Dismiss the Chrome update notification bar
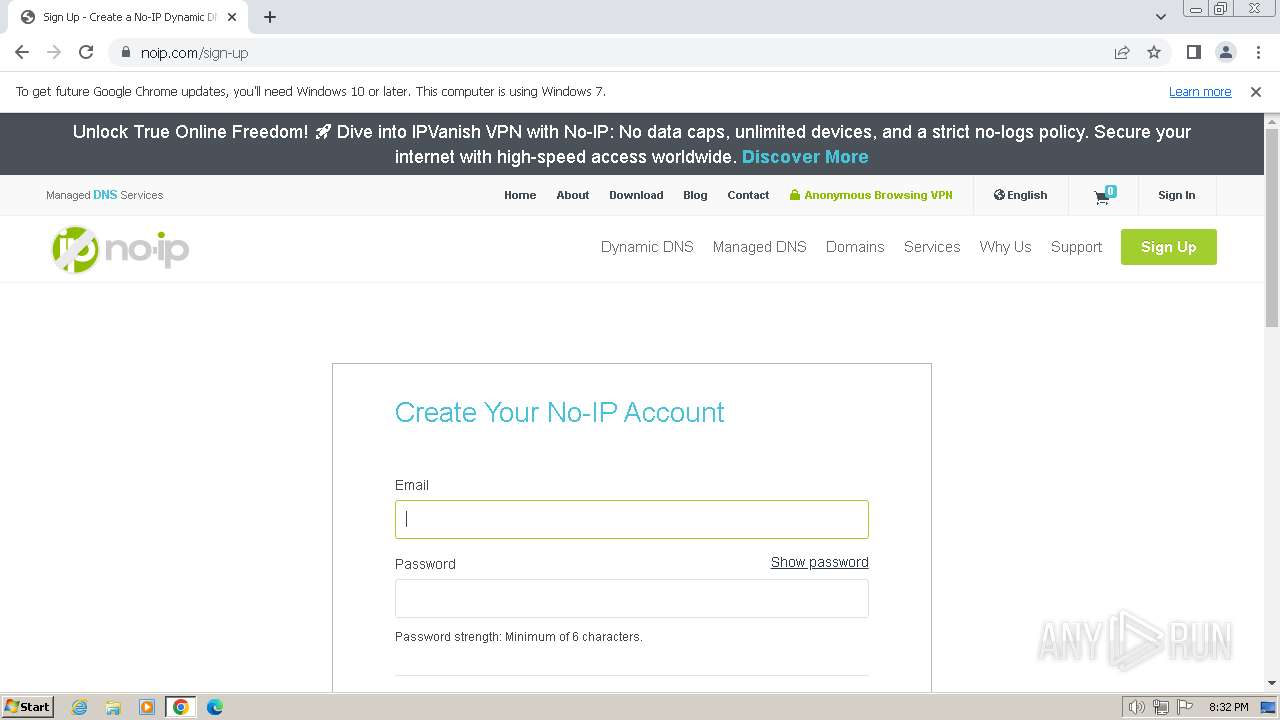Image resolution: width=1280 pixels, height=720 pixels. coord(1256,92)
